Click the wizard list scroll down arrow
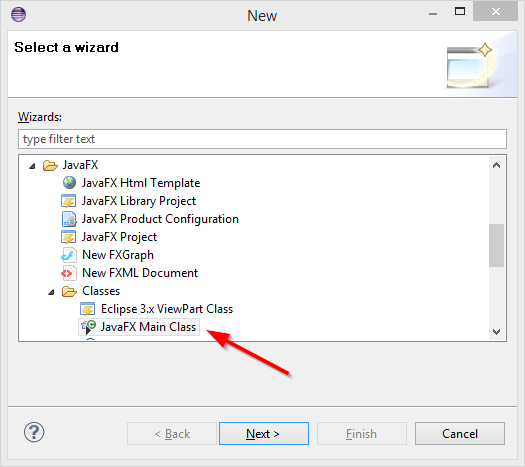Screen dimensions: 525x467 click(497, 332)
